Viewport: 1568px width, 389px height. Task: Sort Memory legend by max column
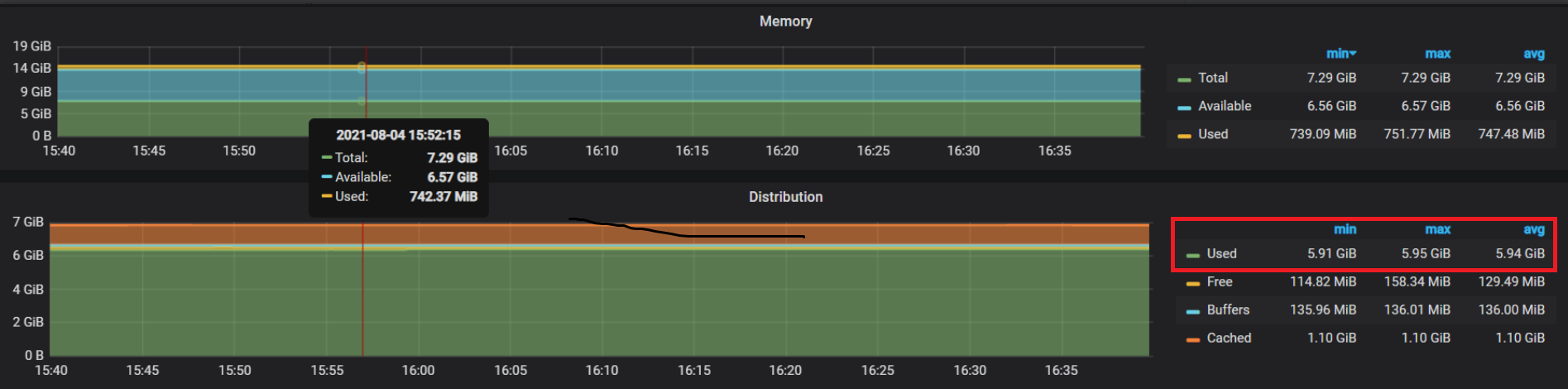(x=1437, y=54)
